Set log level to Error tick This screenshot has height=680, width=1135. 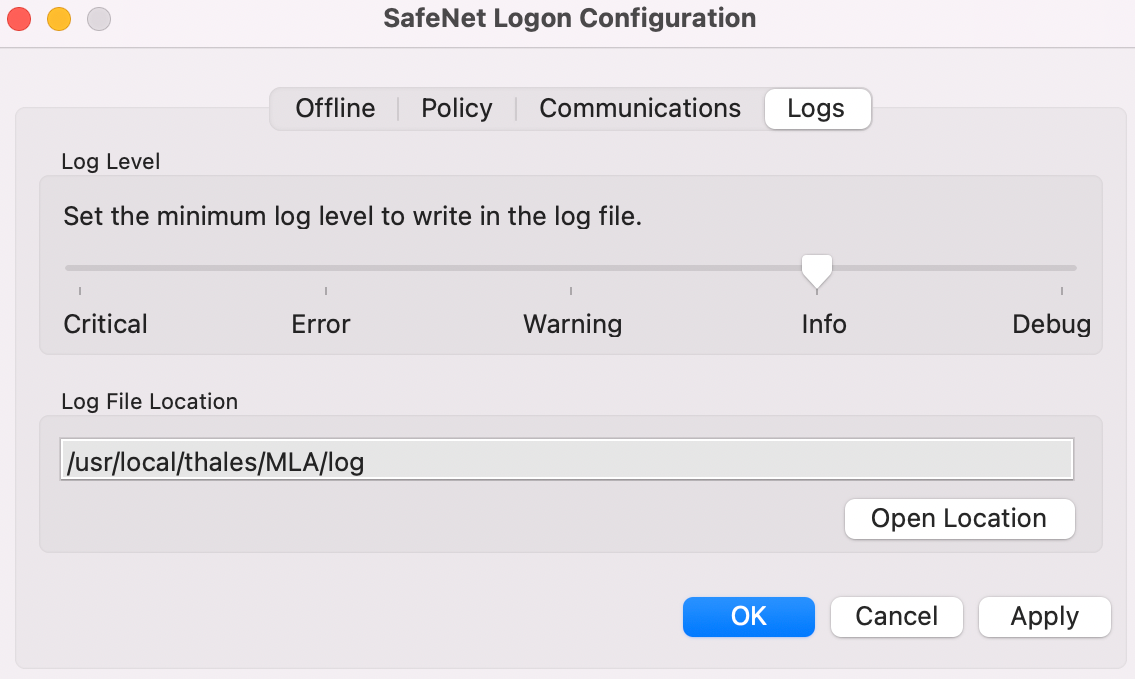point(326,268)
